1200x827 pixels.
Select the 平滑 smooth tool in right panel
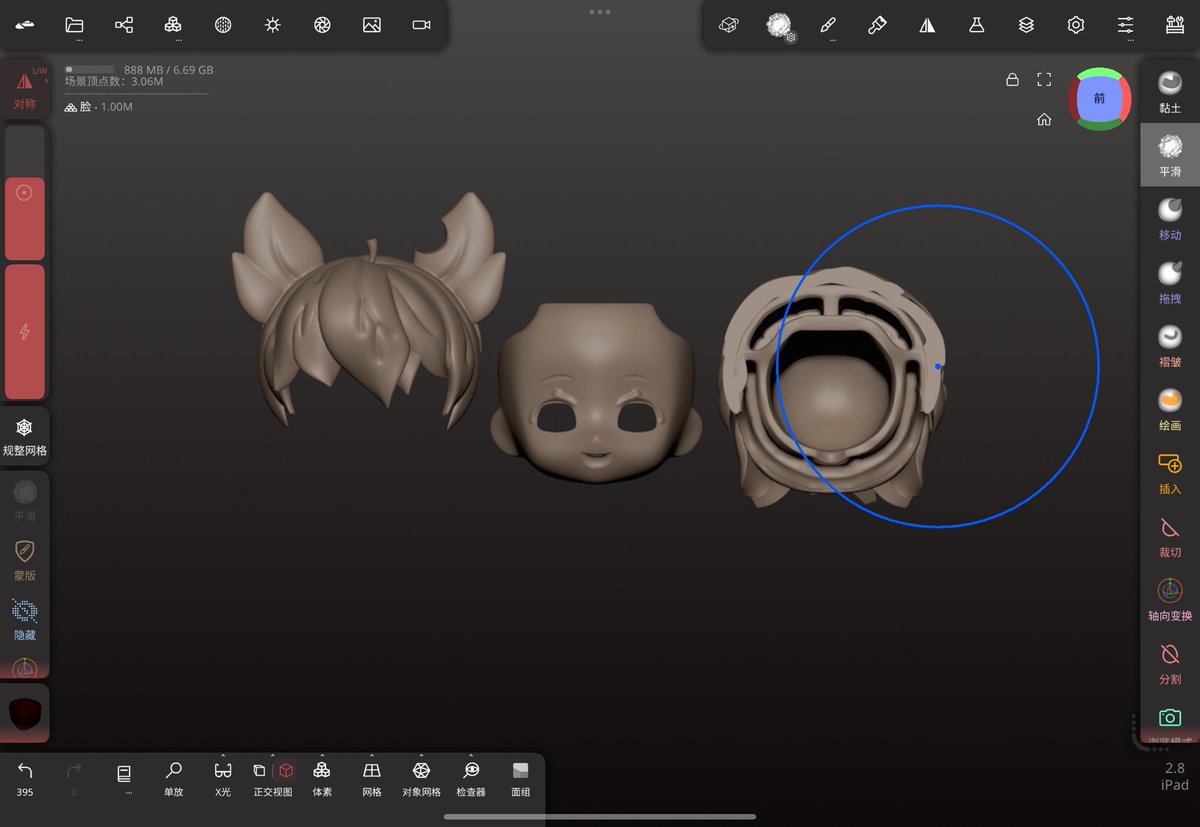(1170, 155)
